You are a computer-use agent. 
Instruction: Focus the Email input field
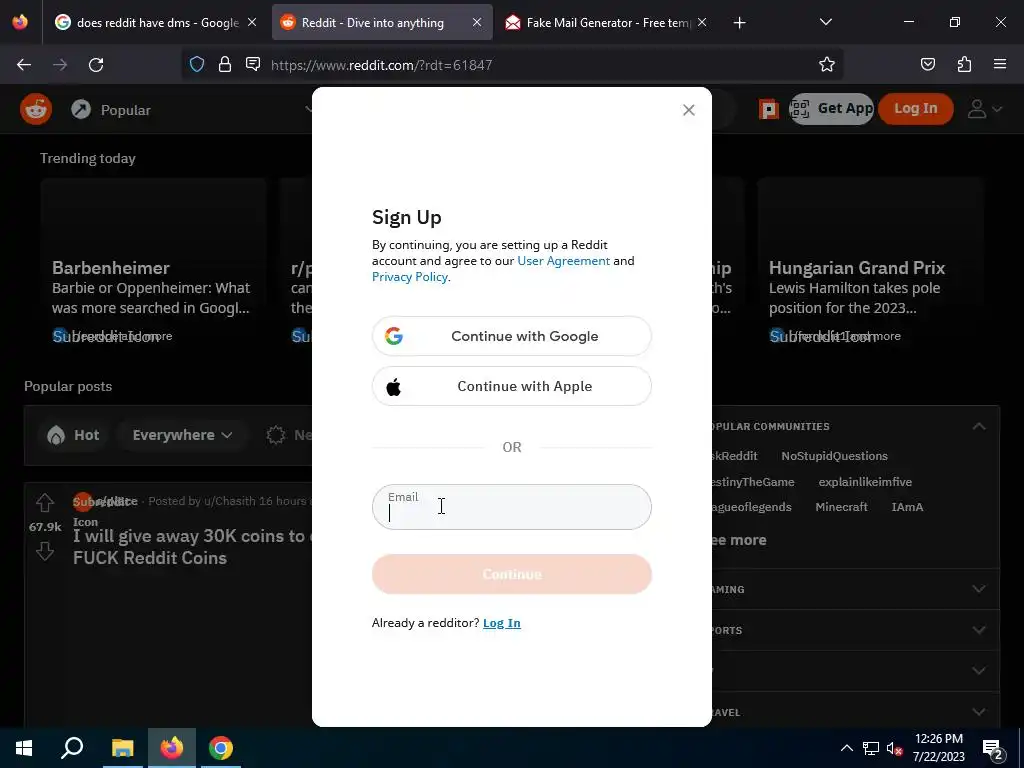point(511,507)
